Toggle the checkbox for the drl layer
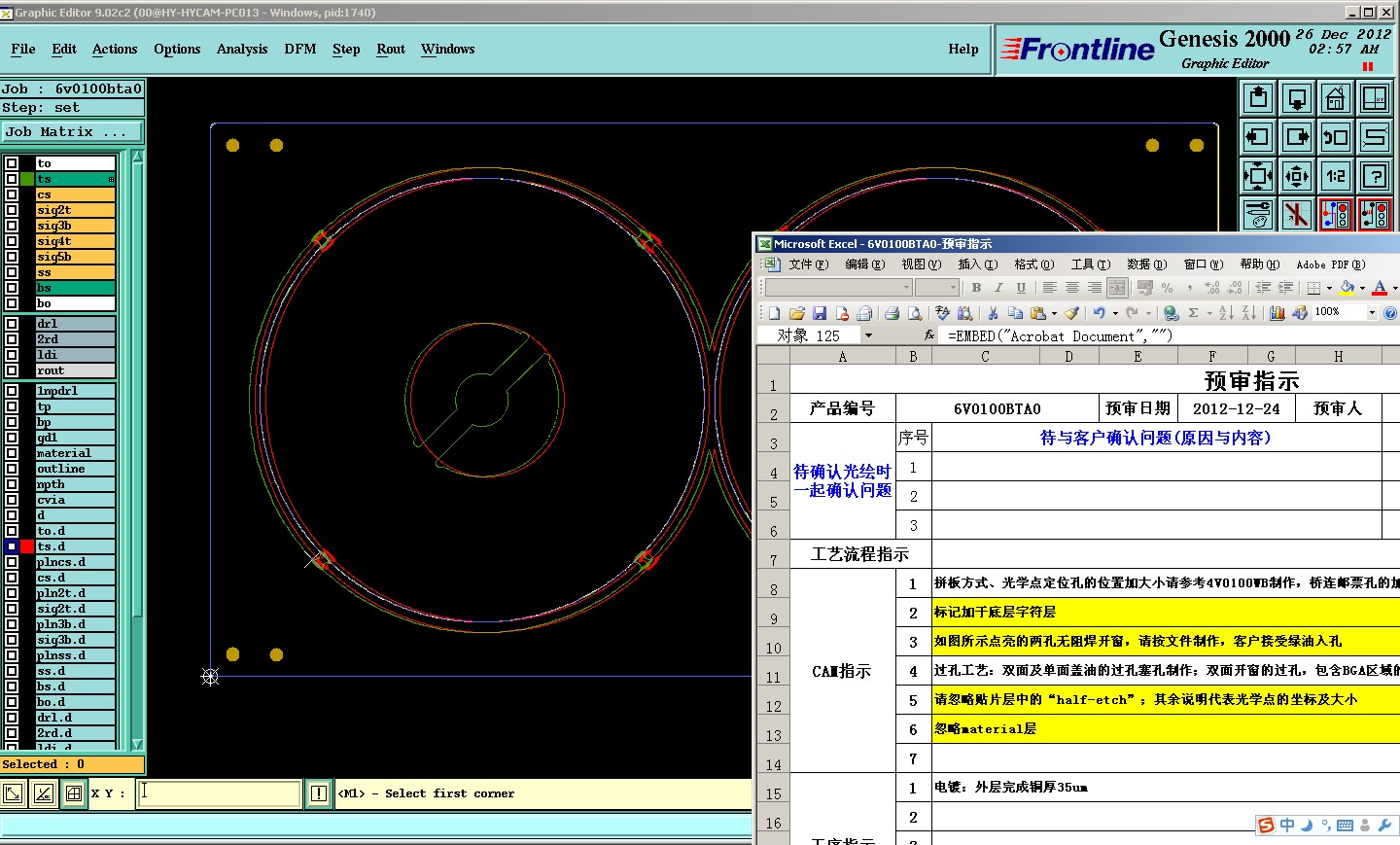Viewport: 1400px width, 845px height. (x=12, y=324)
